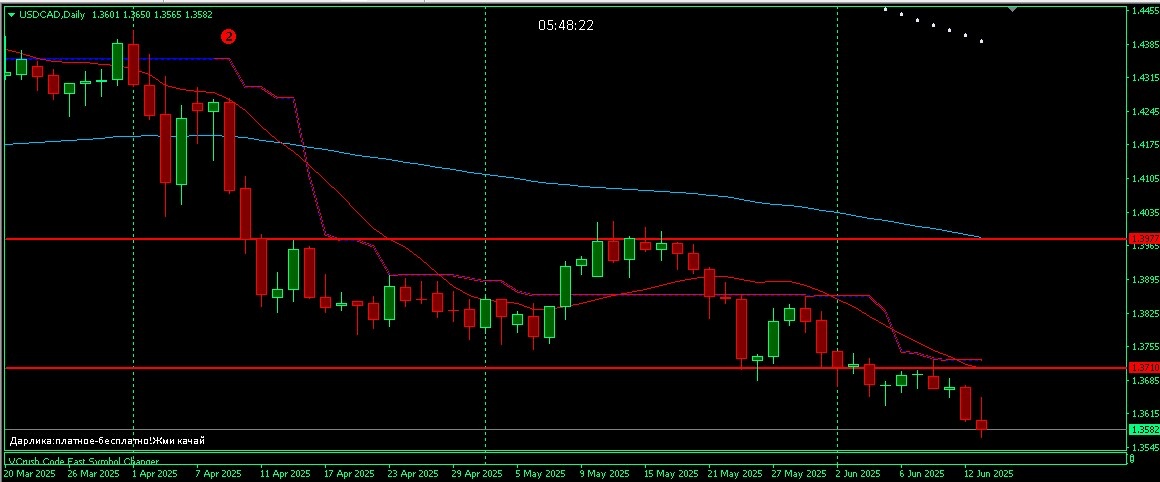Viewport: 1160px width, 482px height.
Task: Click the 17 Apr 2025 date label
Action: pos(350,473)
